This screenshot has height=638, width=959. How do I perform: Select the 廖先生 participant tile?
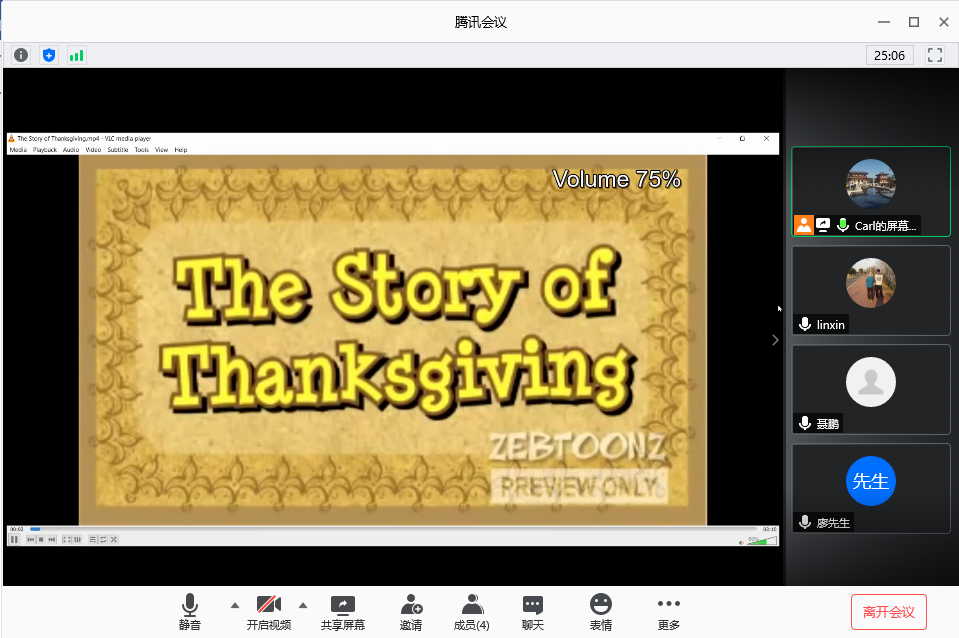870,488
